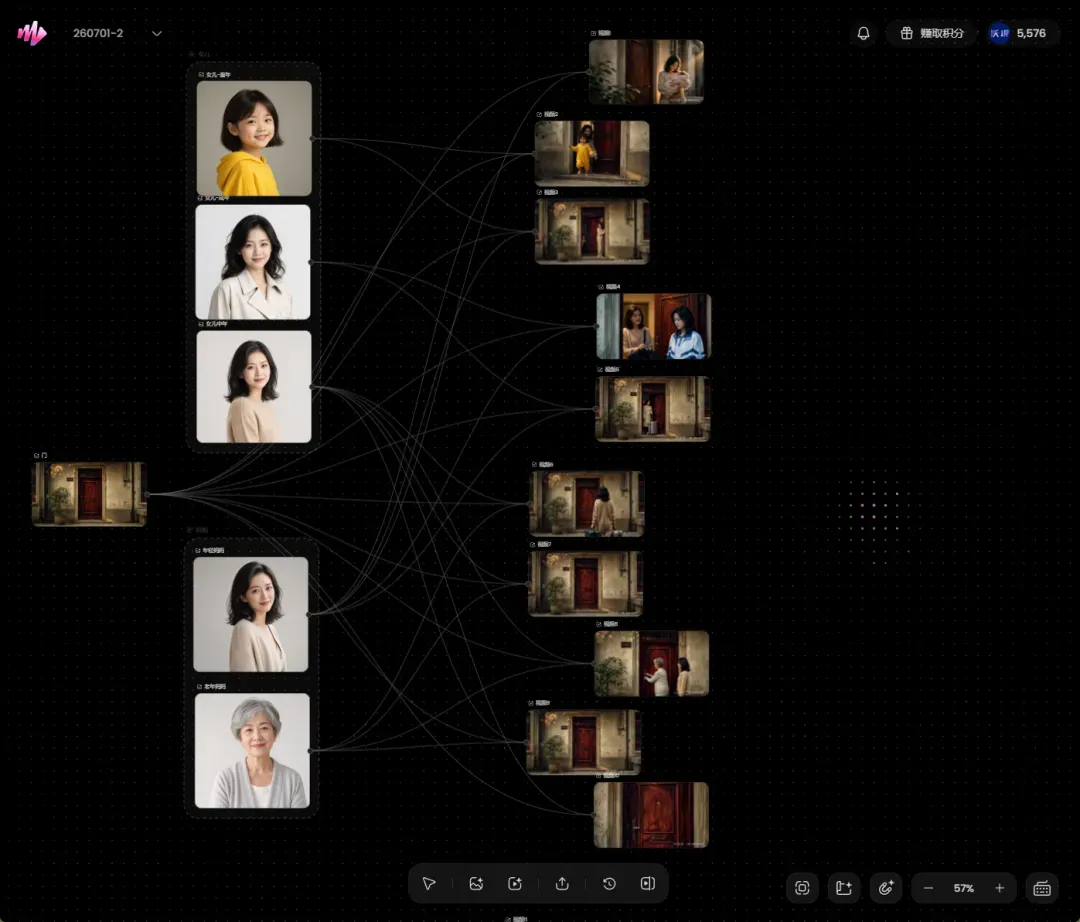This screenshot has height=922, width=1080.
Task: Zoom out with the minus button
Action: 928,888
